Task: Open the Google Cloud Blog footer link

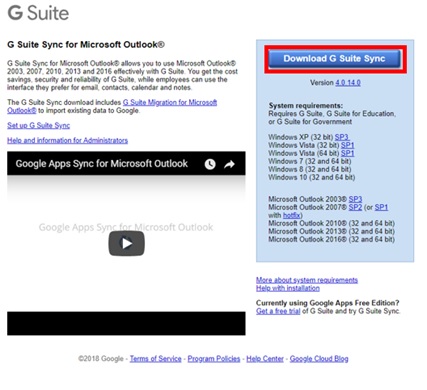Action: tap(319, 359)
